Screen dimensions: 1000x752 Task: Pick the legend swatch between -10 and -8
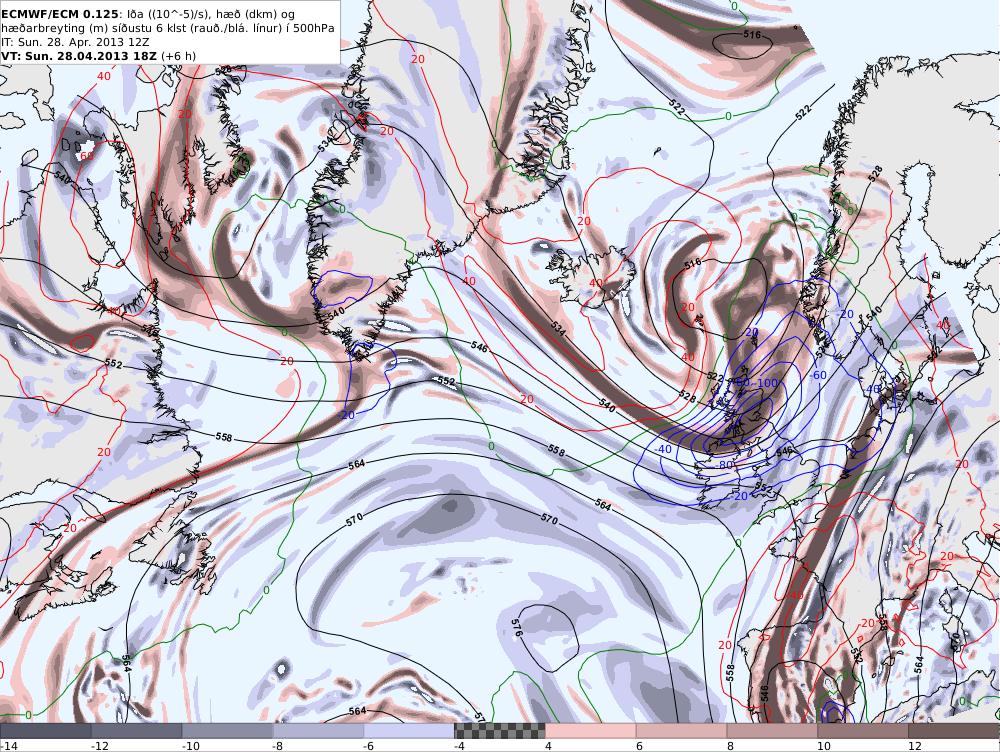pos(228,731)
